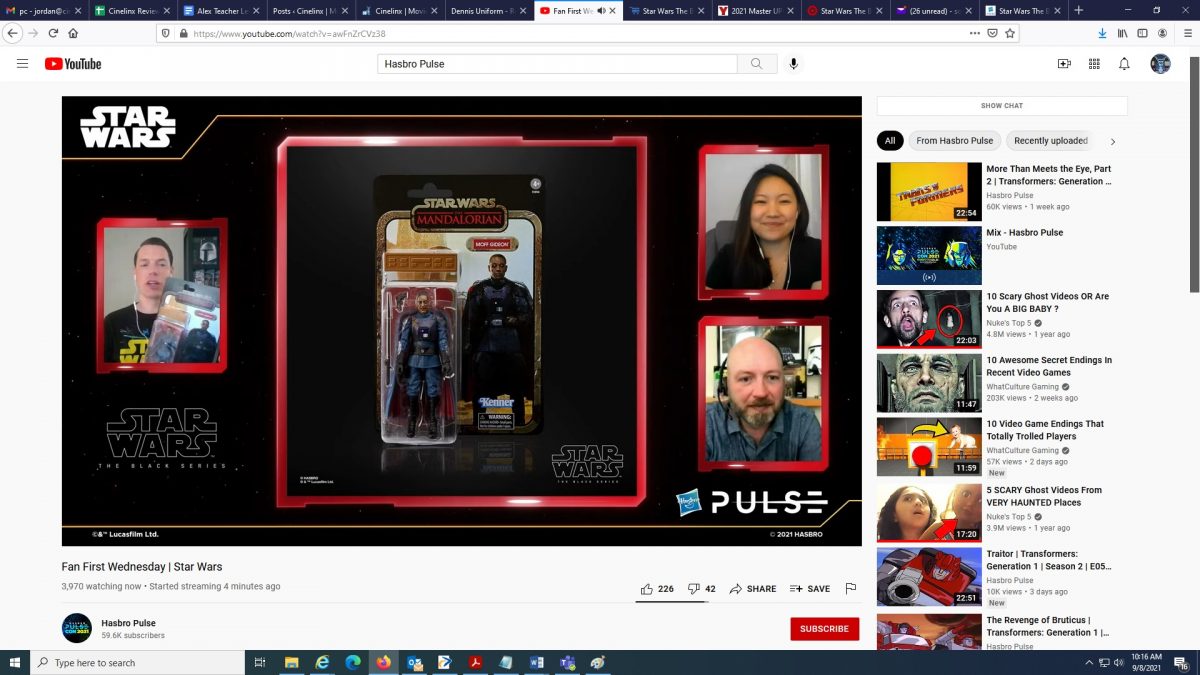Open the page actions three-dot menu in address bar

click(974, 33)
